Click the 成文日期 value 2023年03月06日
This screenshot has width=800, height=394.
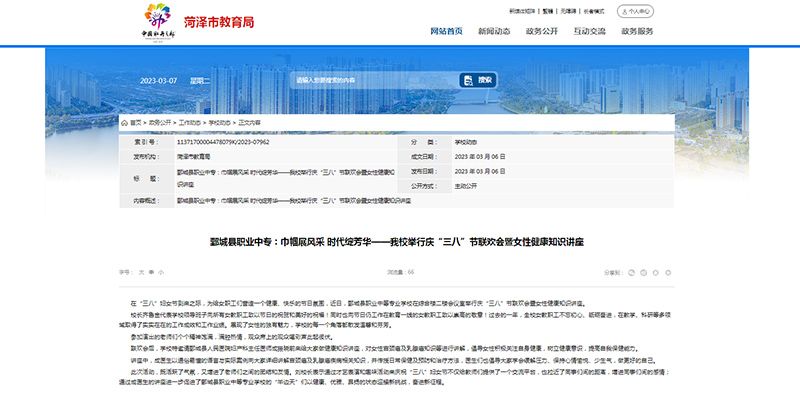coord(480,157)
